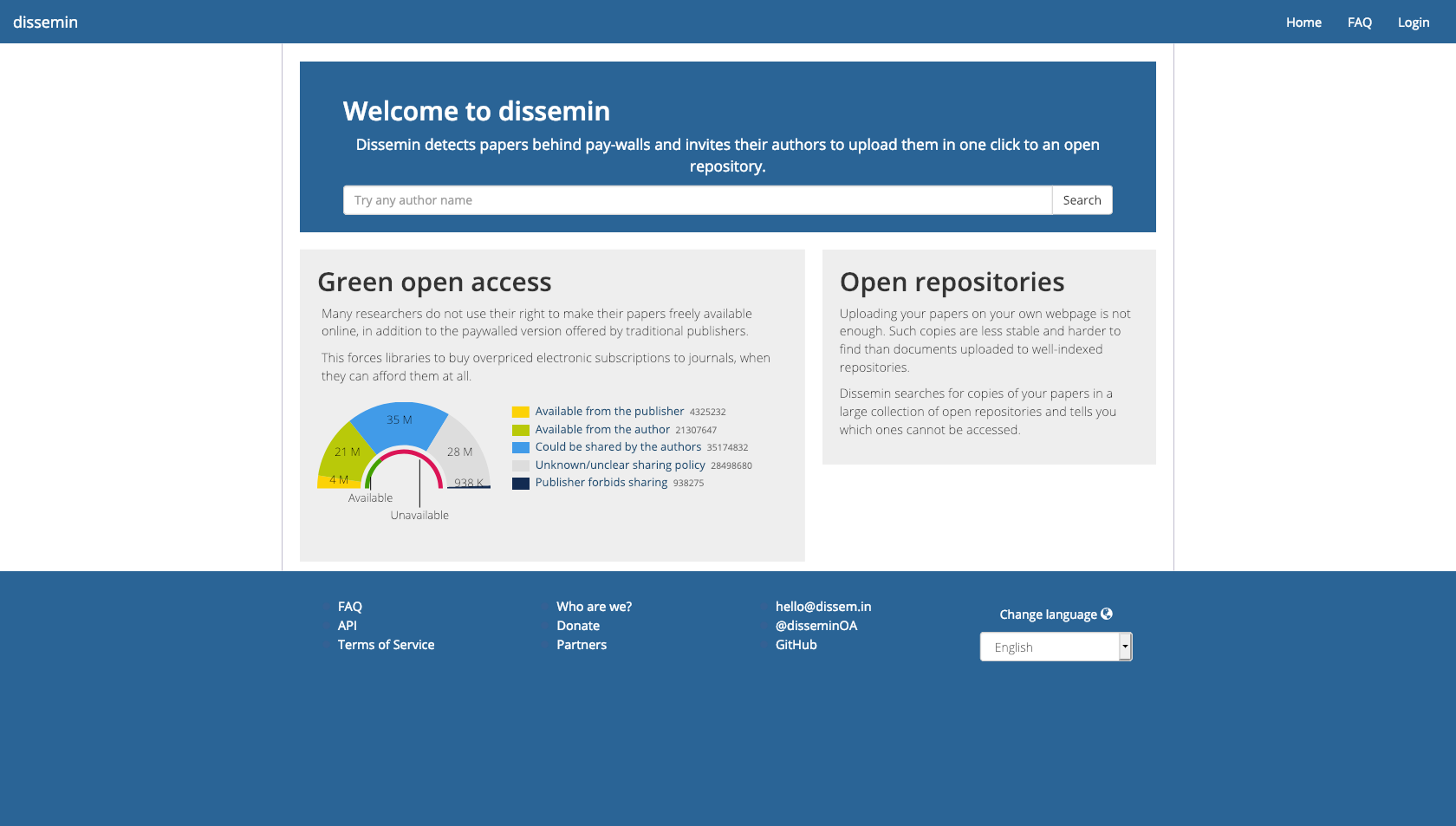Click the globe icon next to Change language

tap(1107, 614)
